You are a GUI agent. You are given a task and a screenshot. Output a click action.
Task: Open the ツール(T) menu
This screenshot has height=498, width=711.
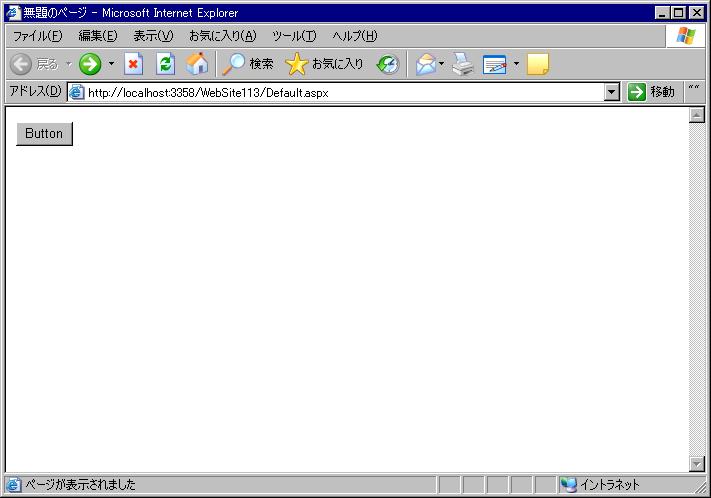[294, 36]
